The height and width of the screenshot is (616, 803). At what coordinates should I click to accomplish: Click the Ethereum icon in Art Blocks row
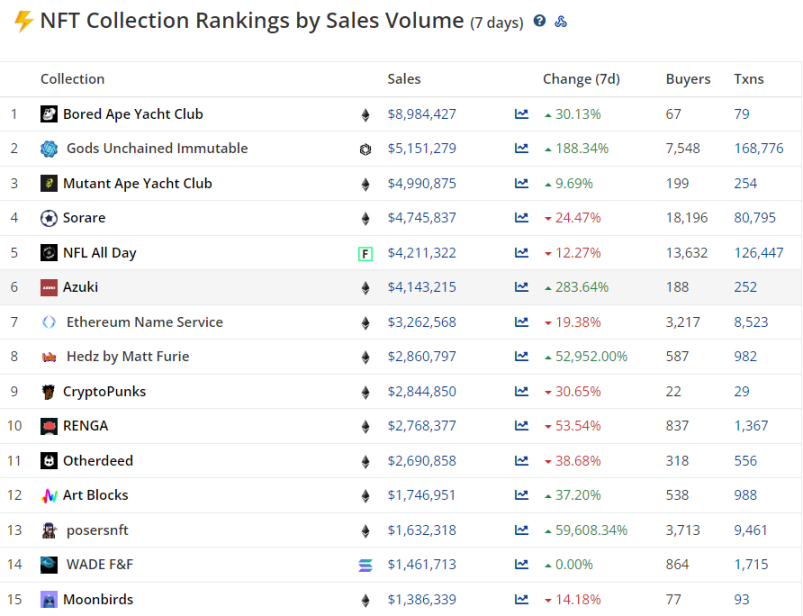365,496
